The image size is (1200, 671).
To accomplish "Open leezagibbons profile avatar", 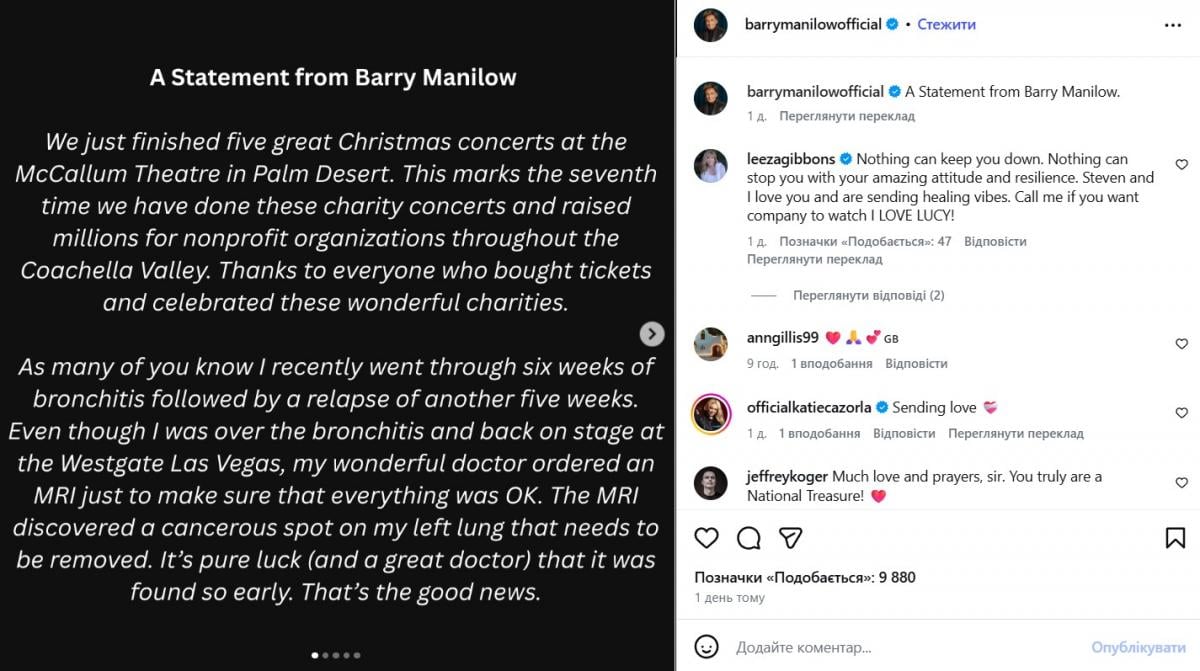I will (711, 166).
